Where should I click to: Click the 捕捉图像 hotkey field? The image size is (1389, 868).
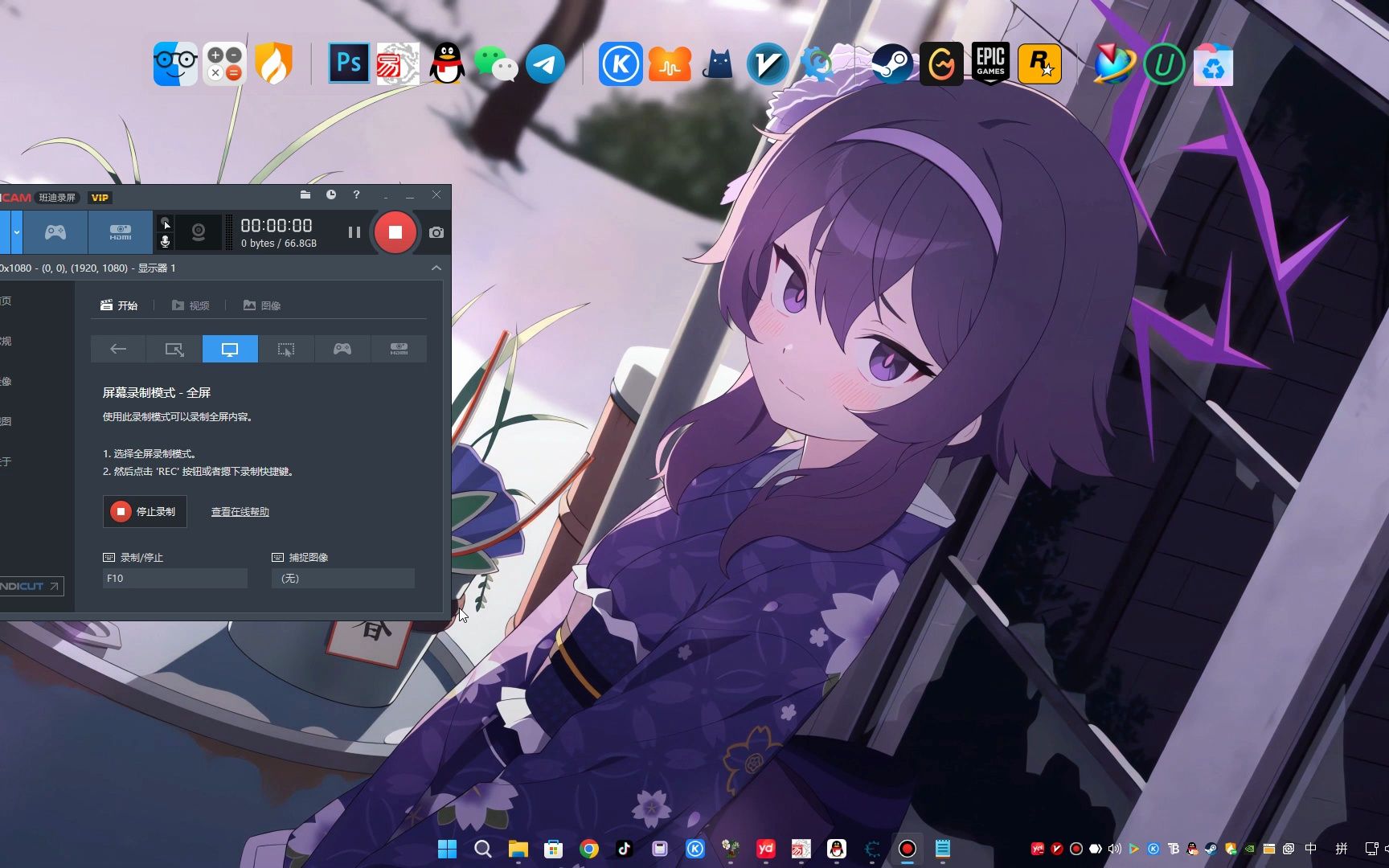coord(343,578)
